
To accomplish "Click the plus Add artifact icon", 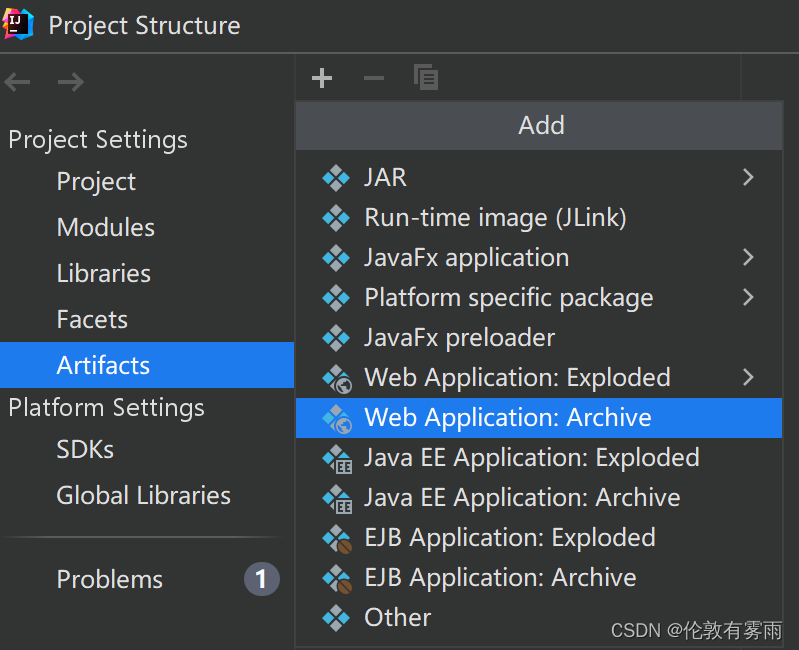I will point(322,78).
